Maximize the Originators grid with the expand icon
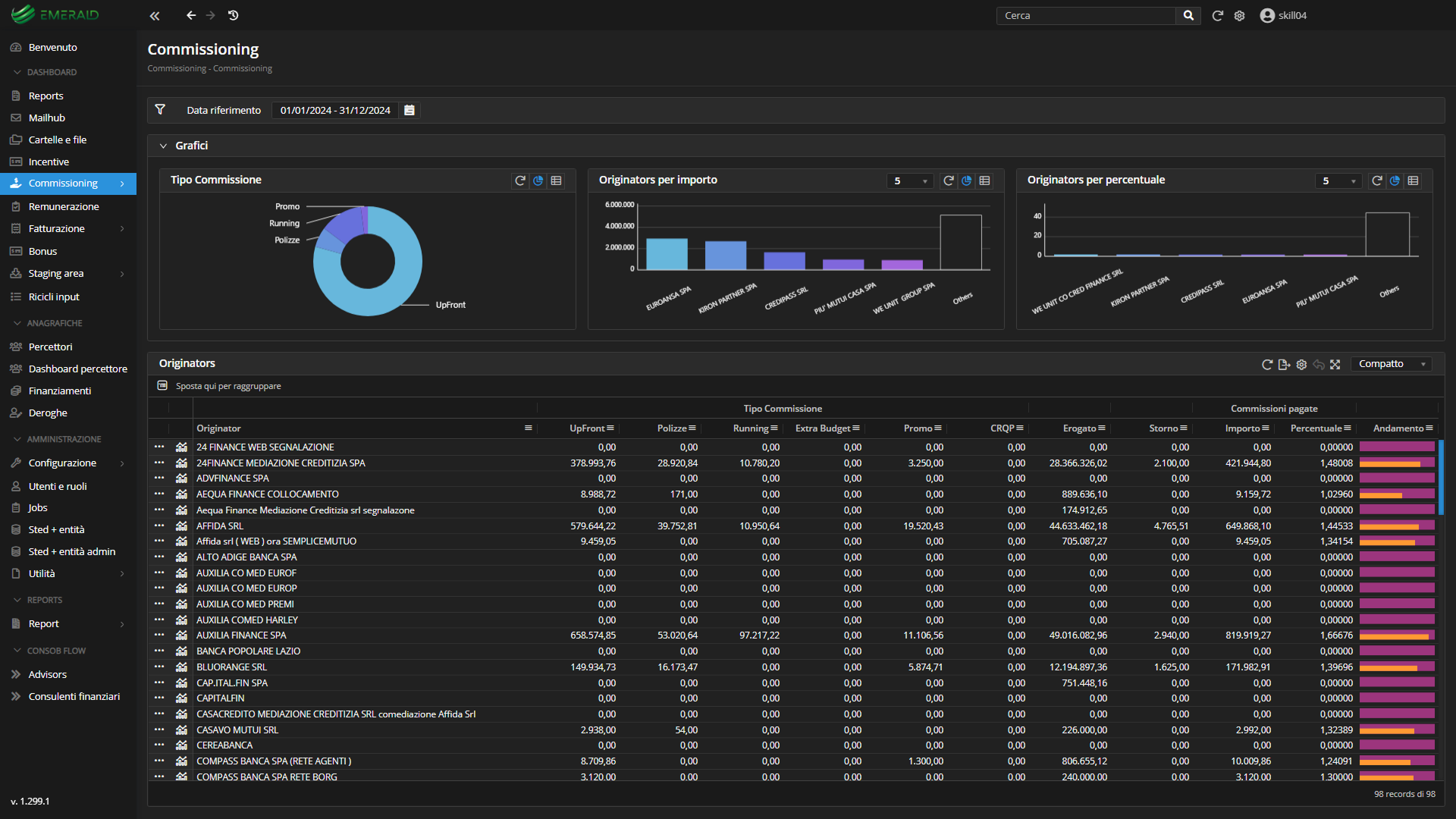Image resolution: width=1456 pixels, height=819 pixels. pos(1335,364)
